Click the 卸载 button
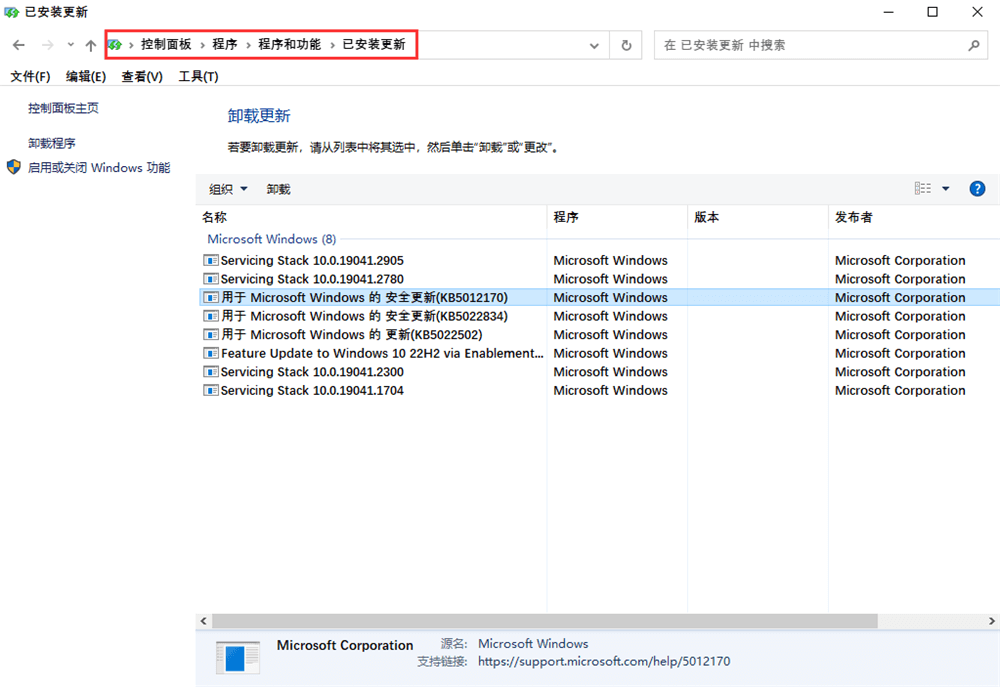The width and height of the screenshot is (1000, 687). [277, 188]
